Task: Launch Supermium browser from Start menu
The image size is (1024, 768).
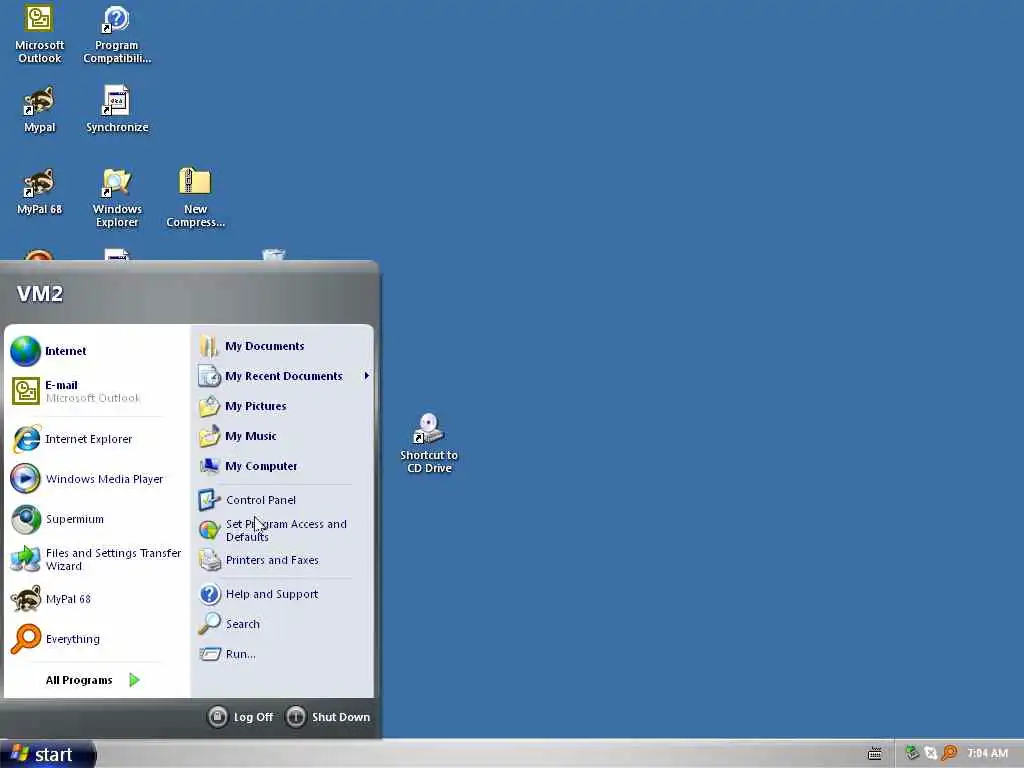Action: click(x=97, y=519)
